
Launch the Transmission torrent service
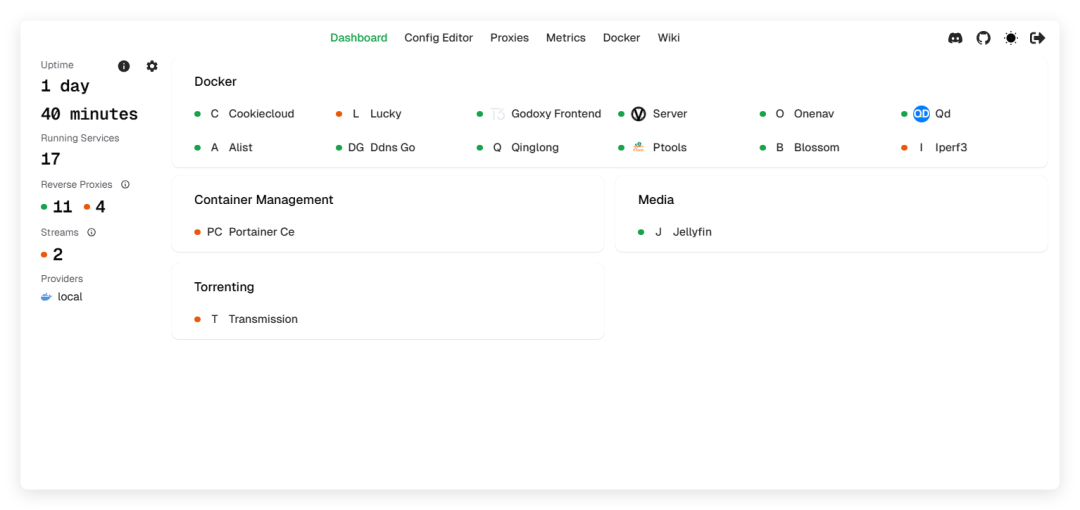click(x=262, y=319)
